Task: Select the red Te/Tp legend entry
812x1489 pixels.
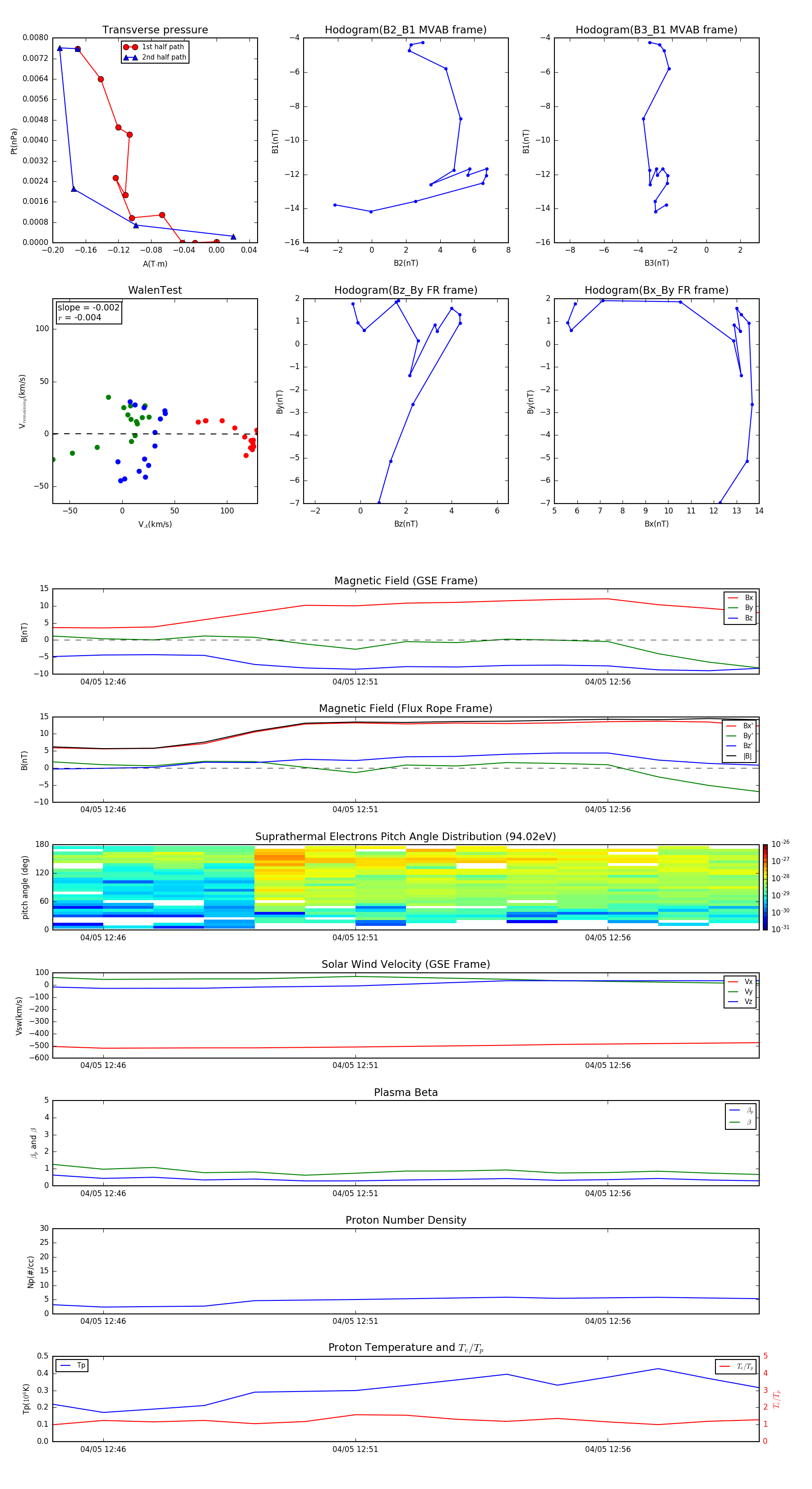Action: click(736, 1366)
